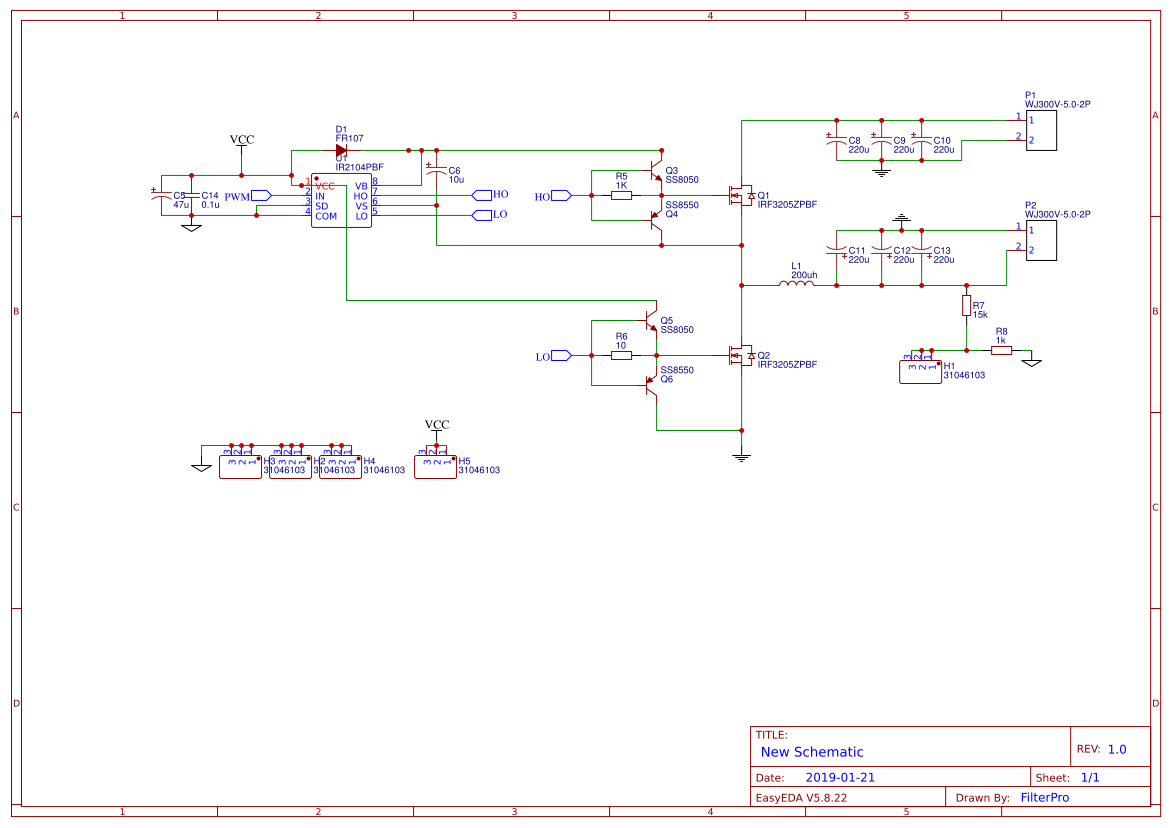Screen dimensions: 1171x828
Task: Click the PWM net port flag
Action: click(260, 196)
